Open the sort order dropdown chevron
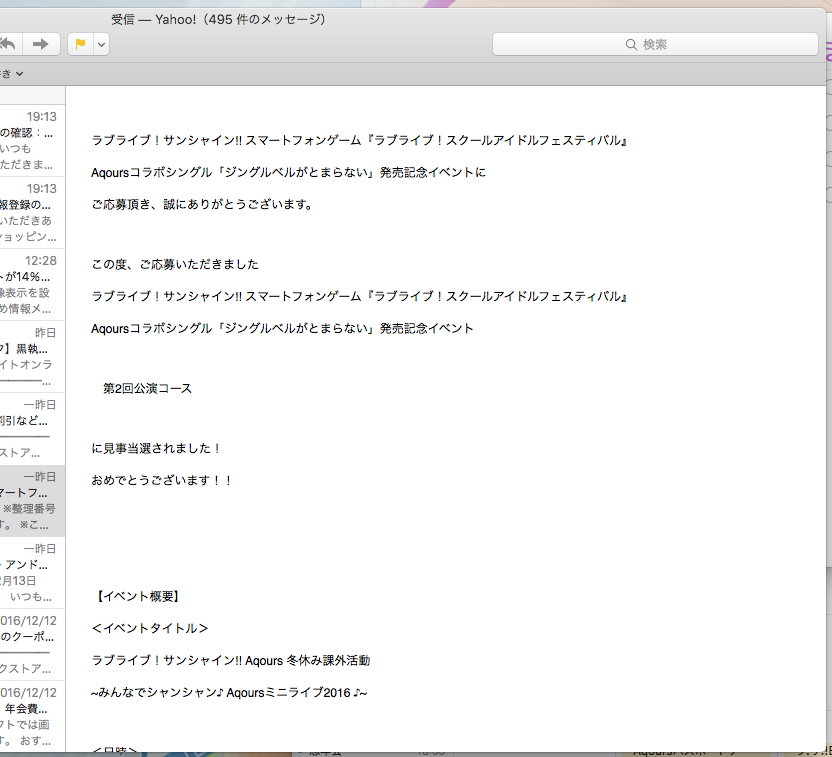Viewport: 832px width, 757px height. [19, 74]
